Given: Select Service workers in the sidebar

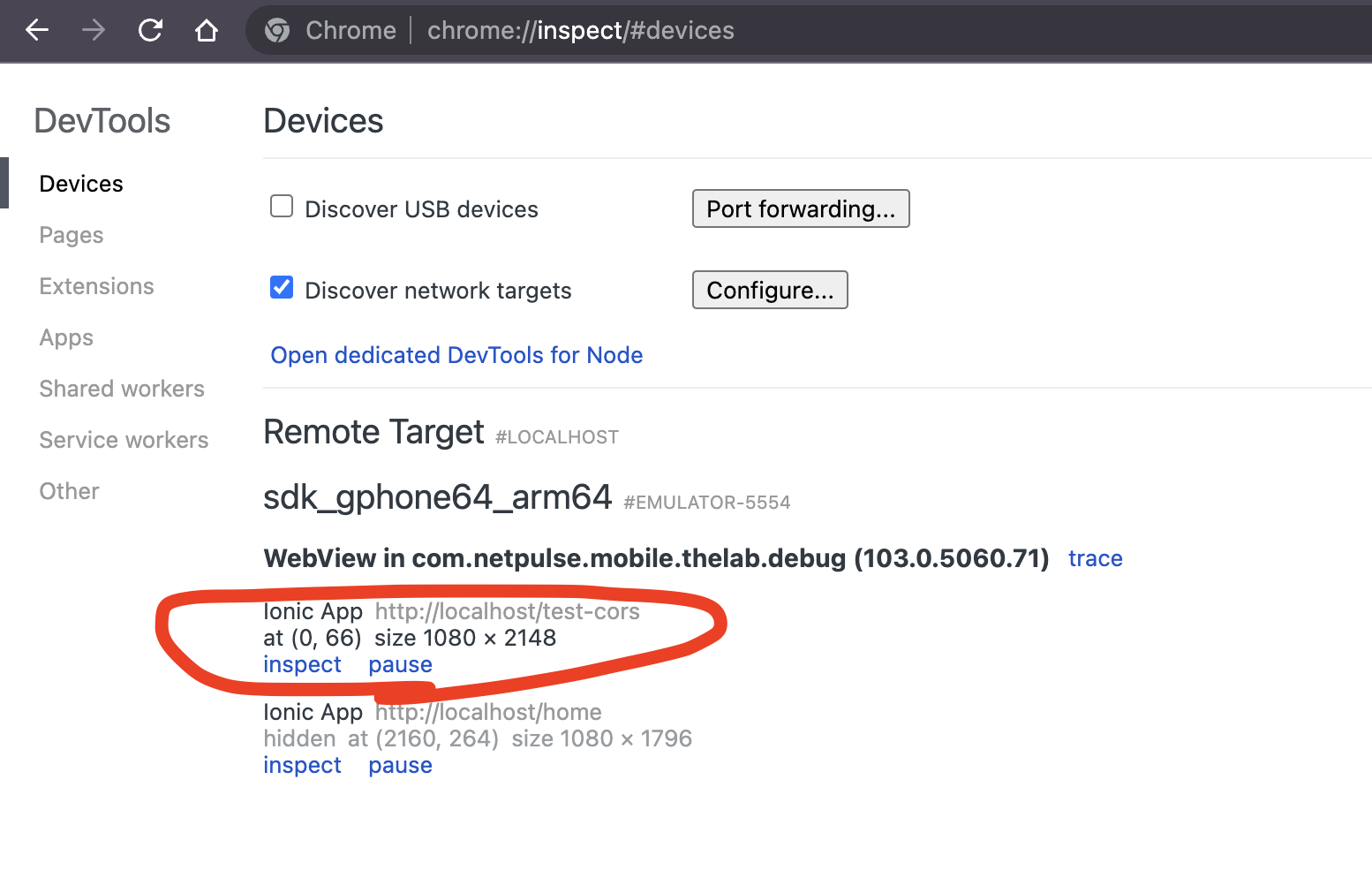Looking at the screenshot, I should coord(124,439).
